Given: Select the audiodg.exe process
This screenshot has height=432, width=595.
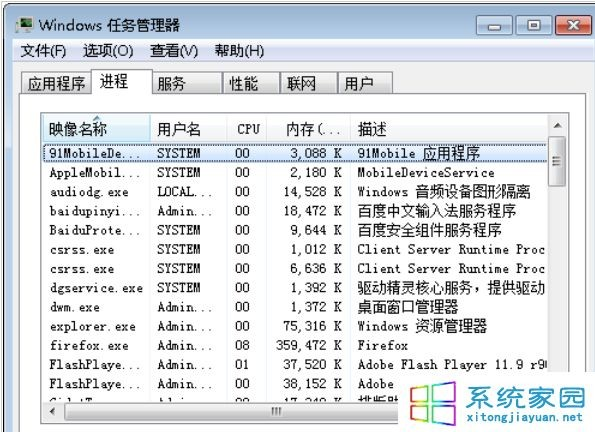Looking at the screenshot, I should click(x=295, y=192).
